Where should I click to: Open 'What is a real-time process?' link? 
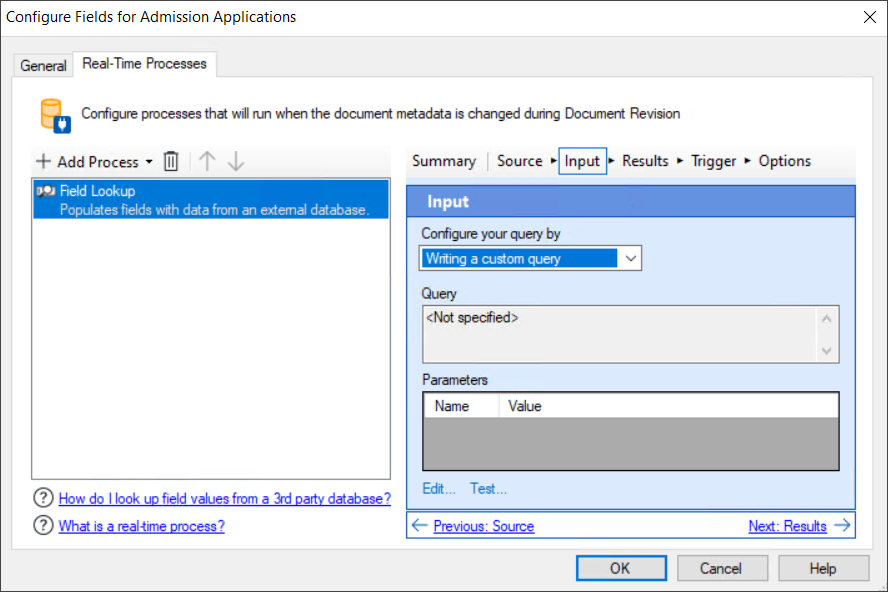tap(141, 527)
